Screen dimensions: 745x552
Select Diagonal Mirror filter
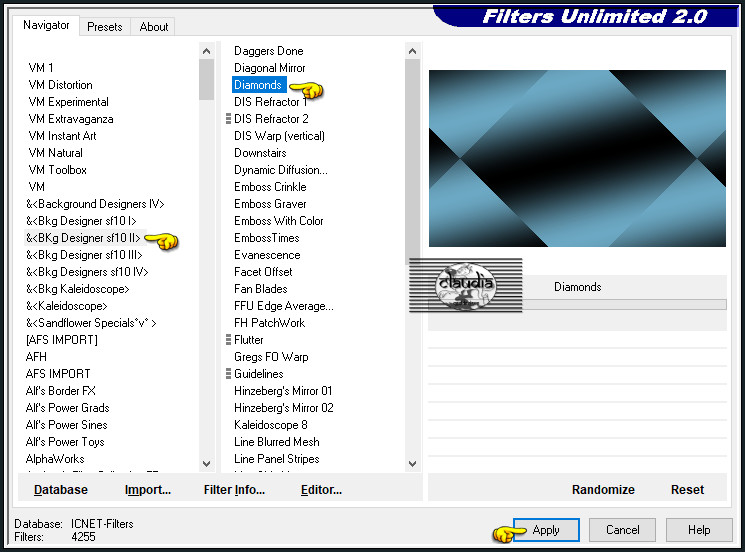pyautogui.click(x=269, y=68)
